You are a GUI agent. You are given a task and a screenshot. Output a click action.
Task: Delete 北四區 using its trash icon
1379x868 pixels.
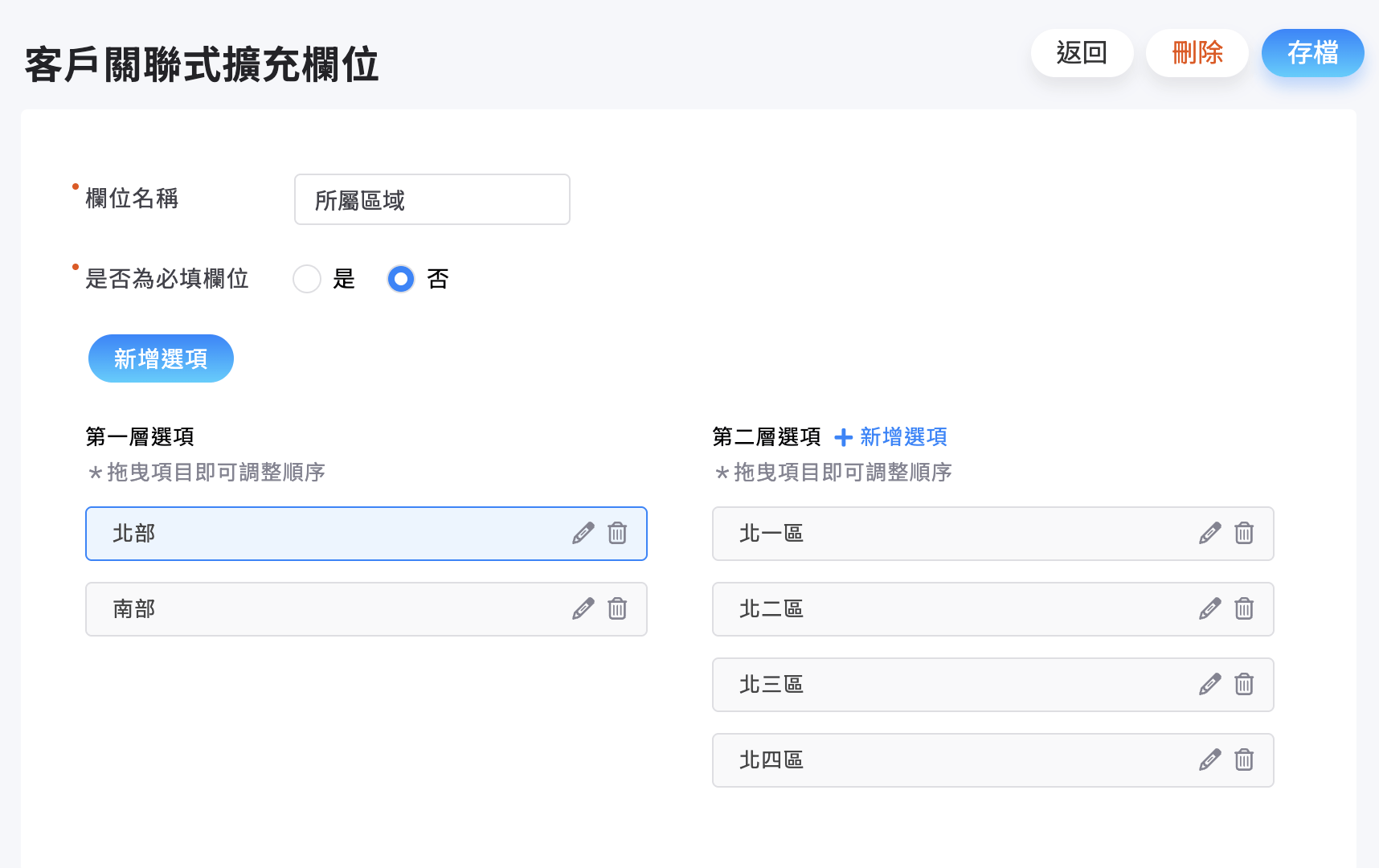[1243, 760]
